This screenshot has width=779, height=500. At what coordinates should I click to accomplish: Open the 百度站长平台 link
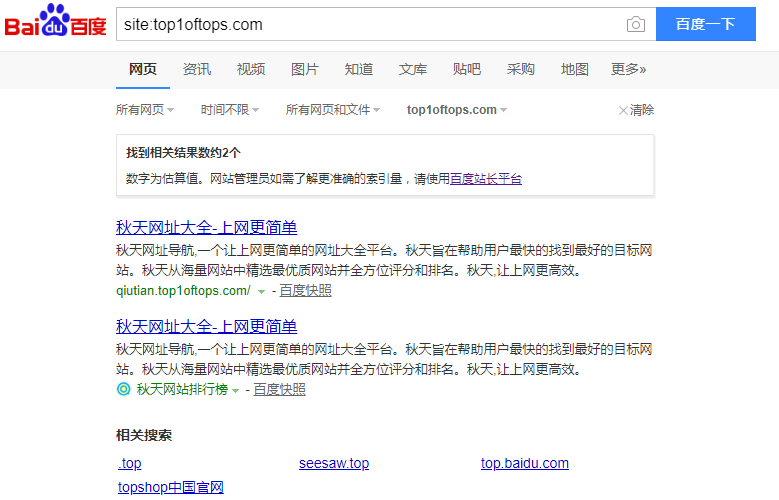[486, 179]
